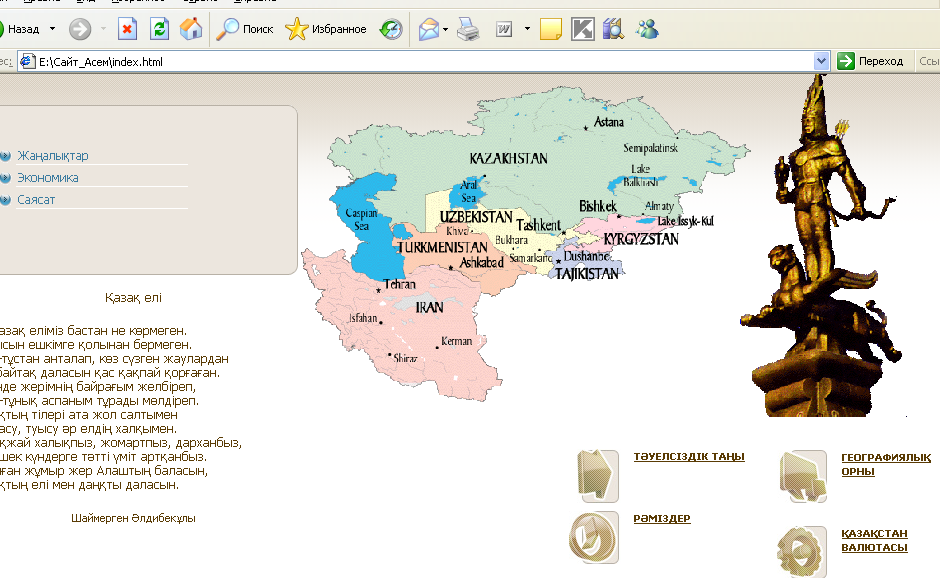The image size is (940, 578).
Task: Expand the address bar dropdown arrow
Action: coord(821,61)
